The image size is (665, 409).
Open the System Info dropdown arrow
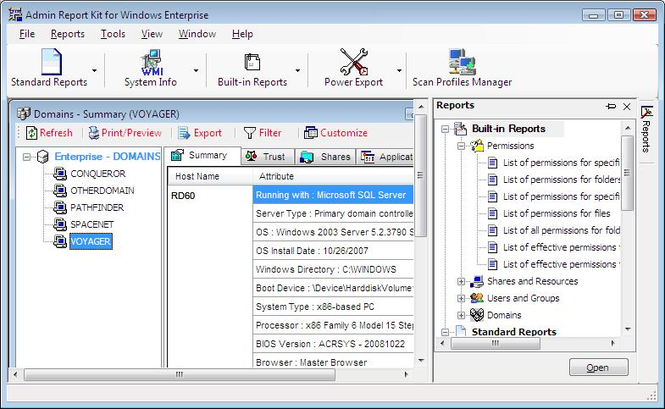pyautogui.click(x=196, y=70)
